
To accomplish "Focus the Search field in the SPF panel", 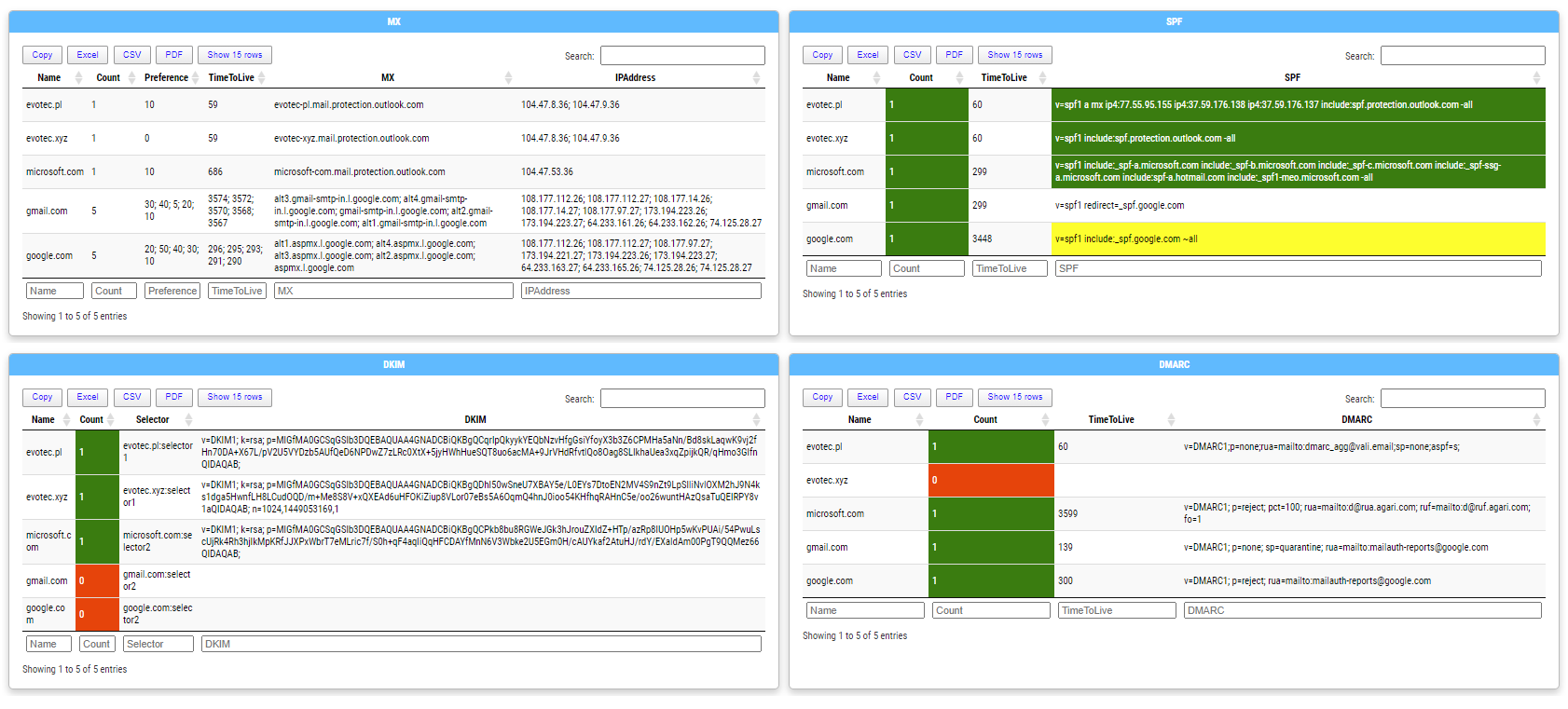I will [1462, 56].
